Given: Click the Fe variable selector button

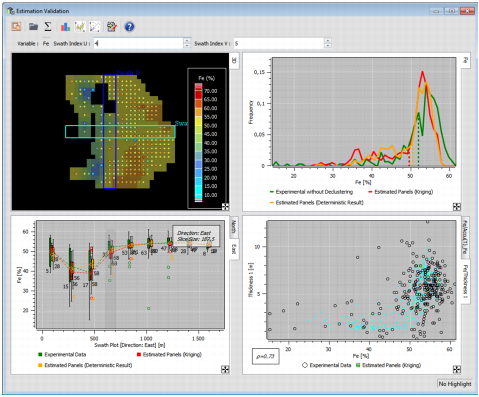Looking at the screenshot, I should (46, 43).
